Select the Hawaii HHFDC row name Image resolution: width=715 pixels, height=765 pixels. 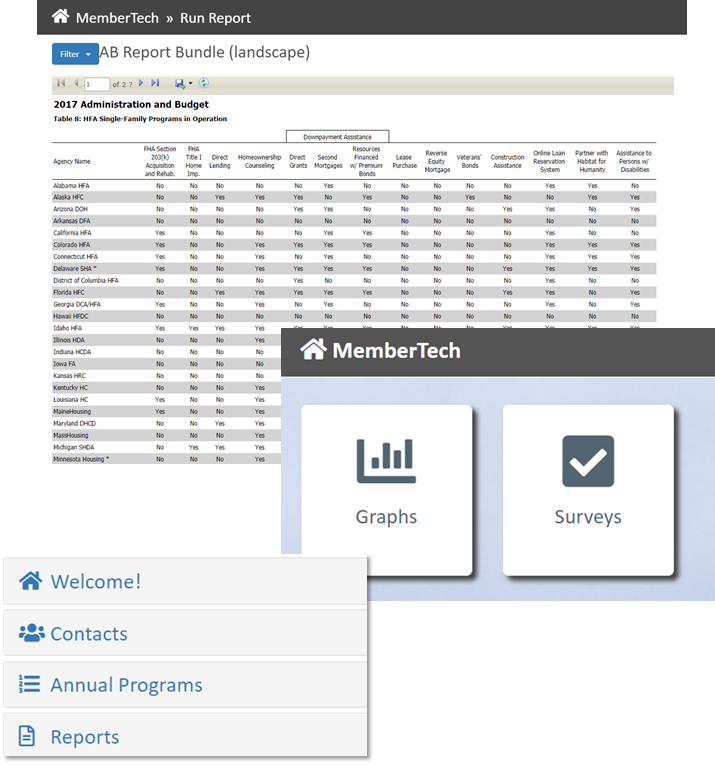click(x=71, y=317)
